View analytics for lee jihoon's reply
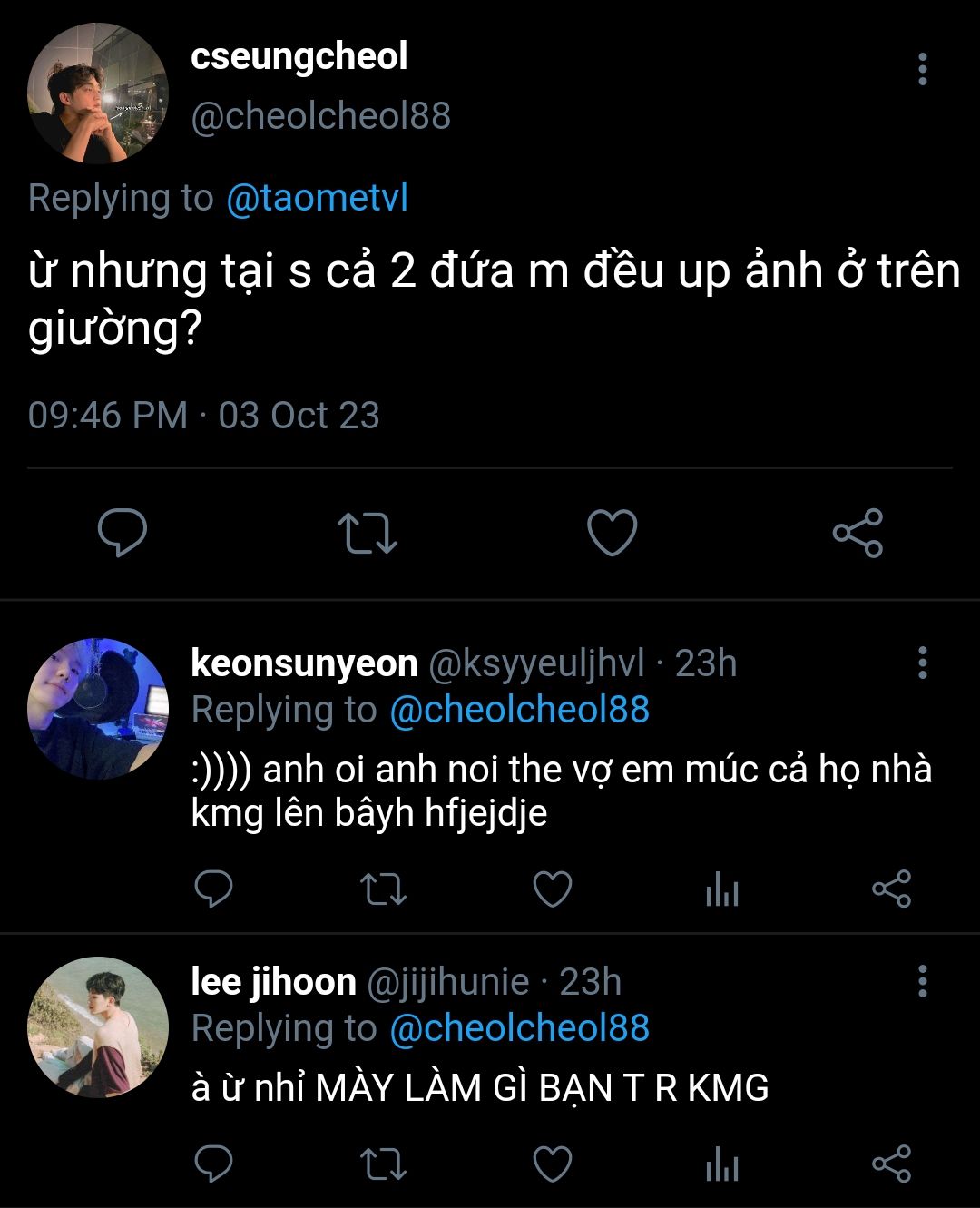Screen dimensions: 980x1208 pyautogui.click(x=722, y=1164)
